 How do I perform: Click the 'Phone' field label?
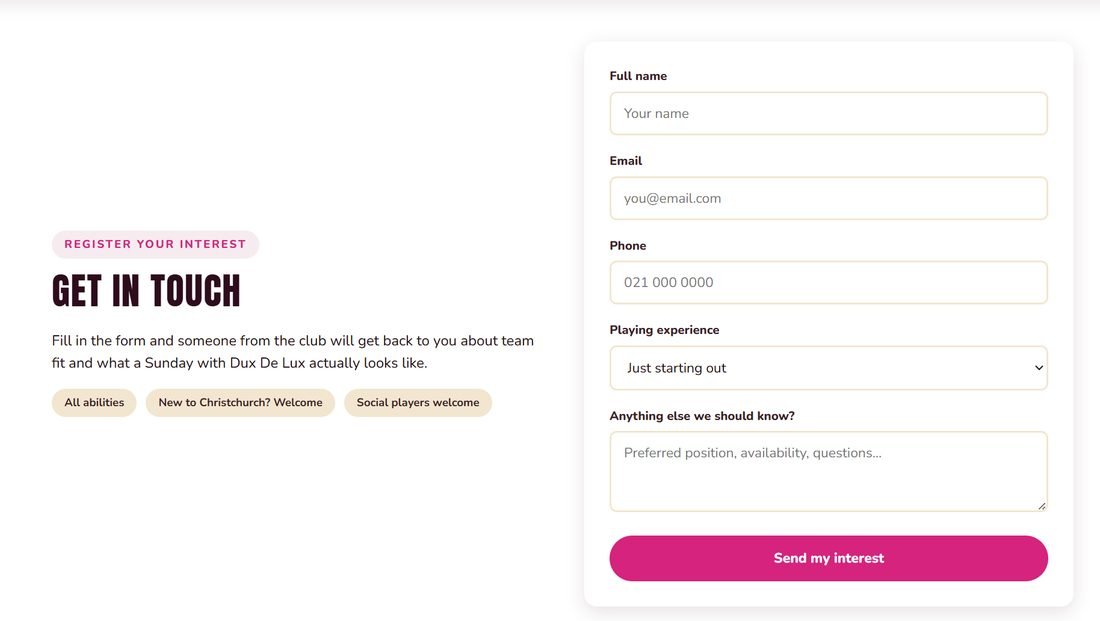click(627, 246)
